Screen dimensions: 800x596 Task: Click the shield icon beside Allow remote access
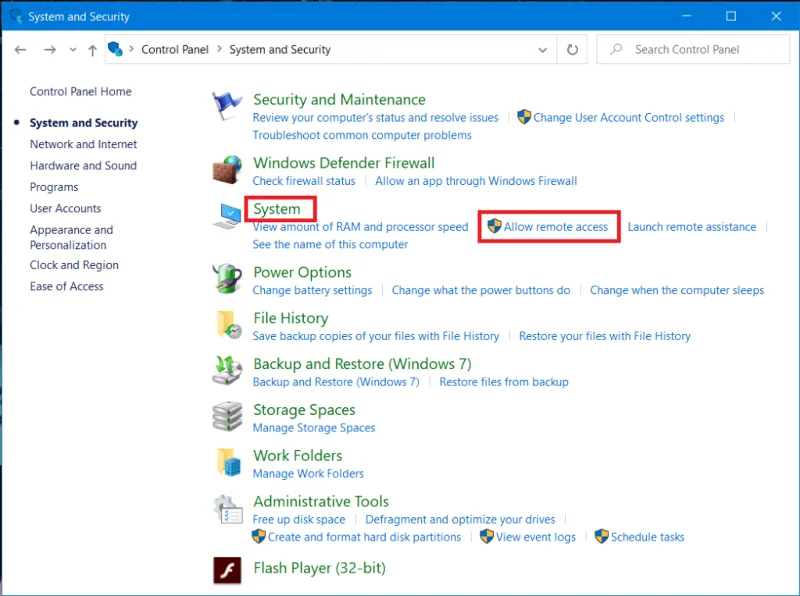[x=494, y=226]
